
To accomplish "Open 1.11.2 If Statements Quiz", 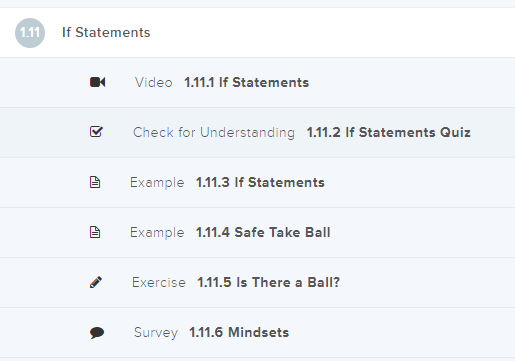I will (x=389, y=132).
